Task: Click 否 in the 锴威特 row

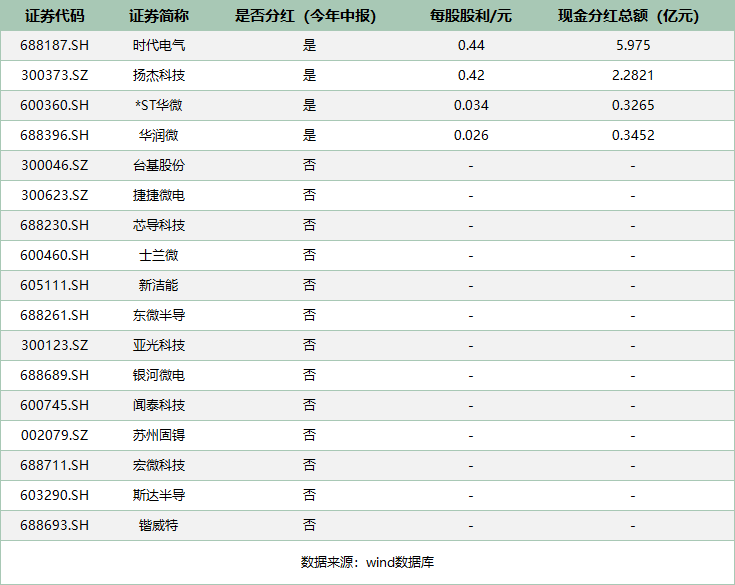Action: pyautogui.click(x=309, y=525)
